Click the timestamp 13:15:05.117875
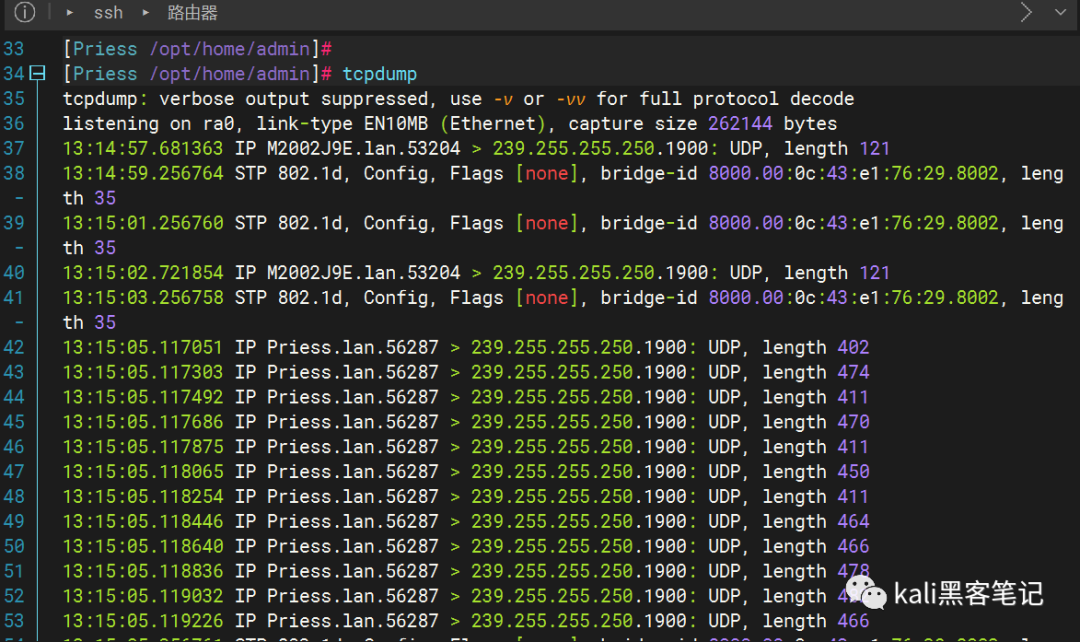This screenshot has width=1080, height=642. pyautogui.click(x=143, y=446)
